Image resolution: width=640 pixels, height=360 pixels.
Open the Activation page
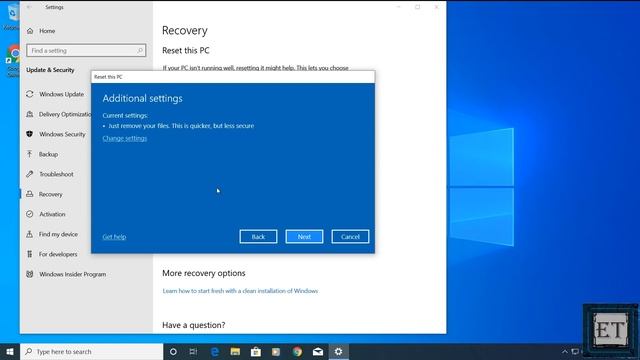tap(52, 214)
